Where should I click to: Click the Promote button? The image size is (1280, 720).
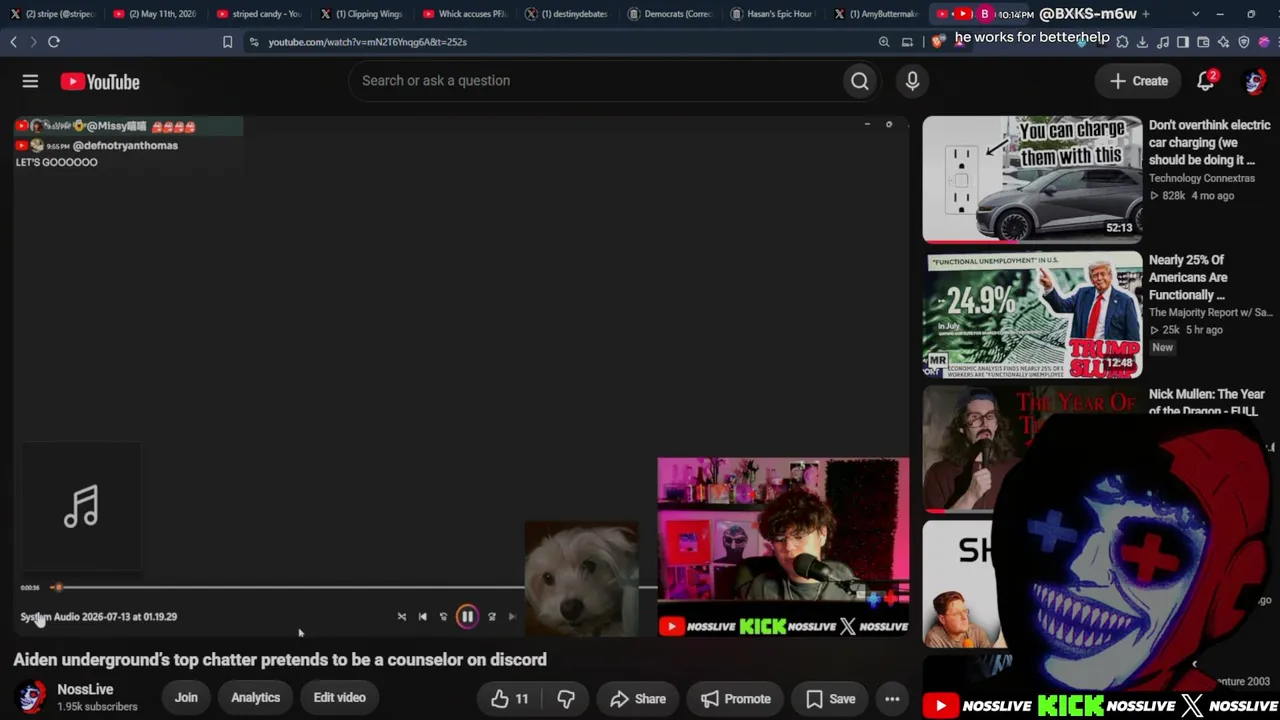(x=735, y=699)
